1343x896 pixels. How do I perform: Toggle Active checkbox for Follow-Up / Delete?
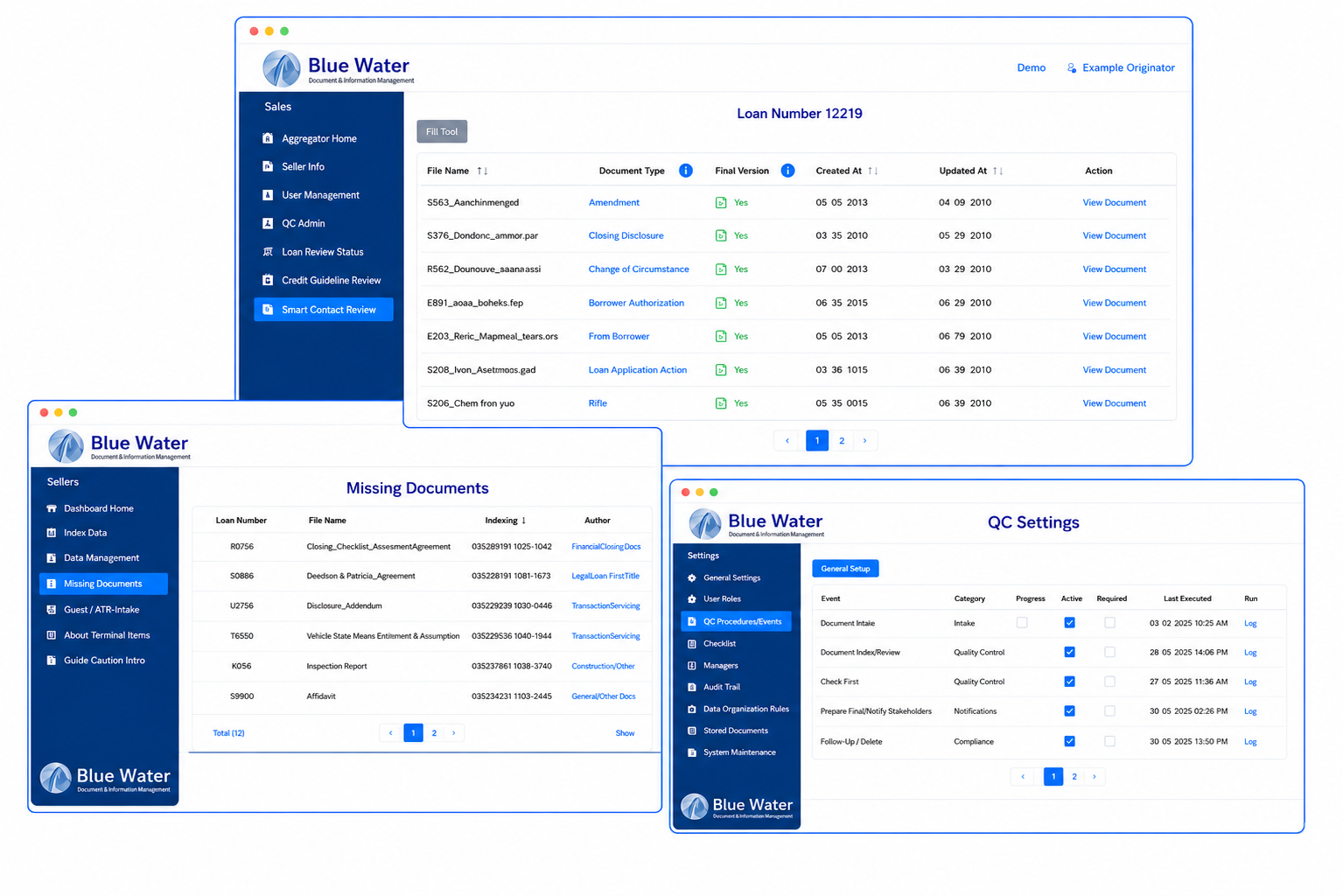point(1069,741)
